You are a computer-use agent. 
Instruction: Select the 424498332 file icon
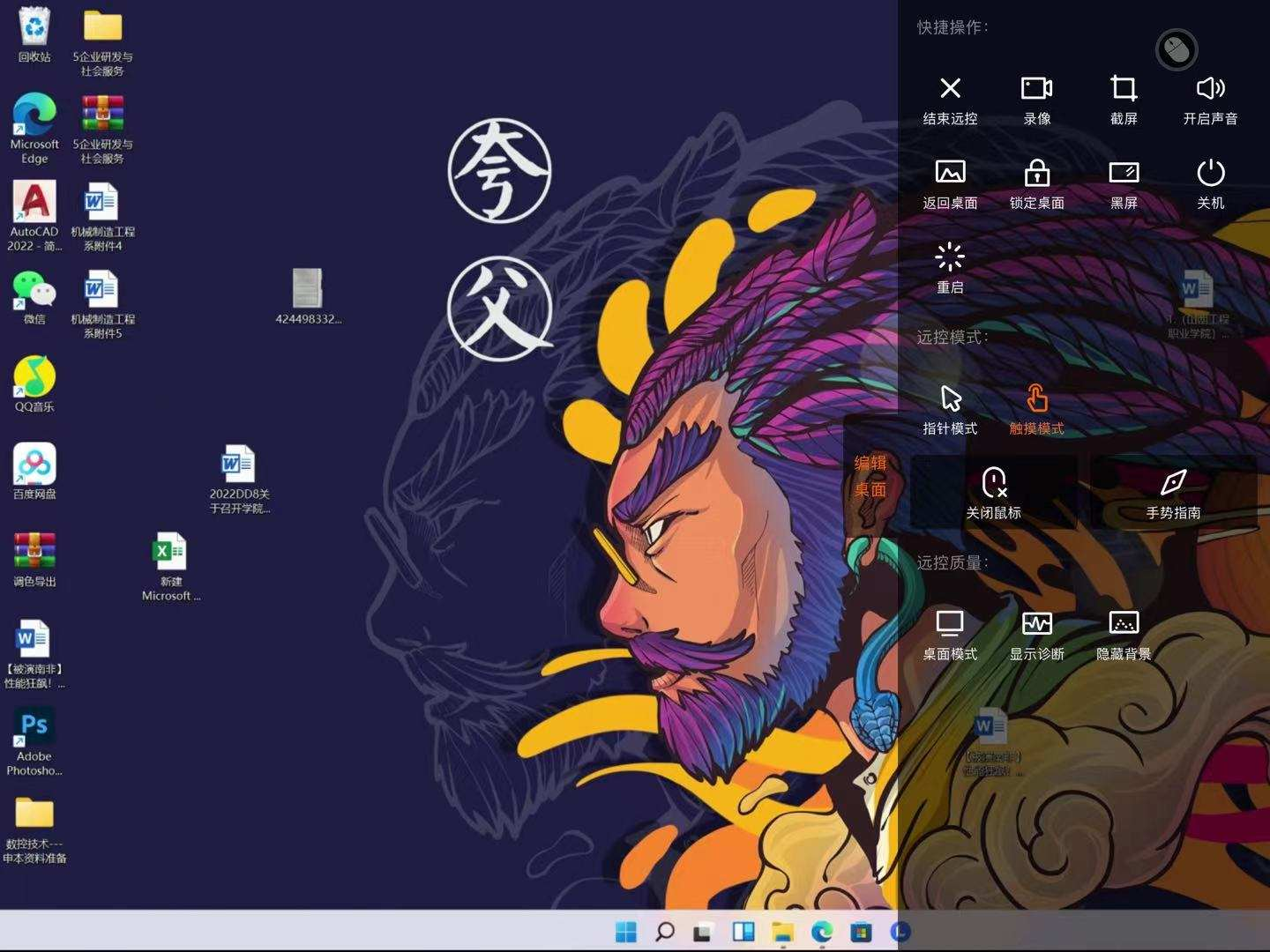308,297
